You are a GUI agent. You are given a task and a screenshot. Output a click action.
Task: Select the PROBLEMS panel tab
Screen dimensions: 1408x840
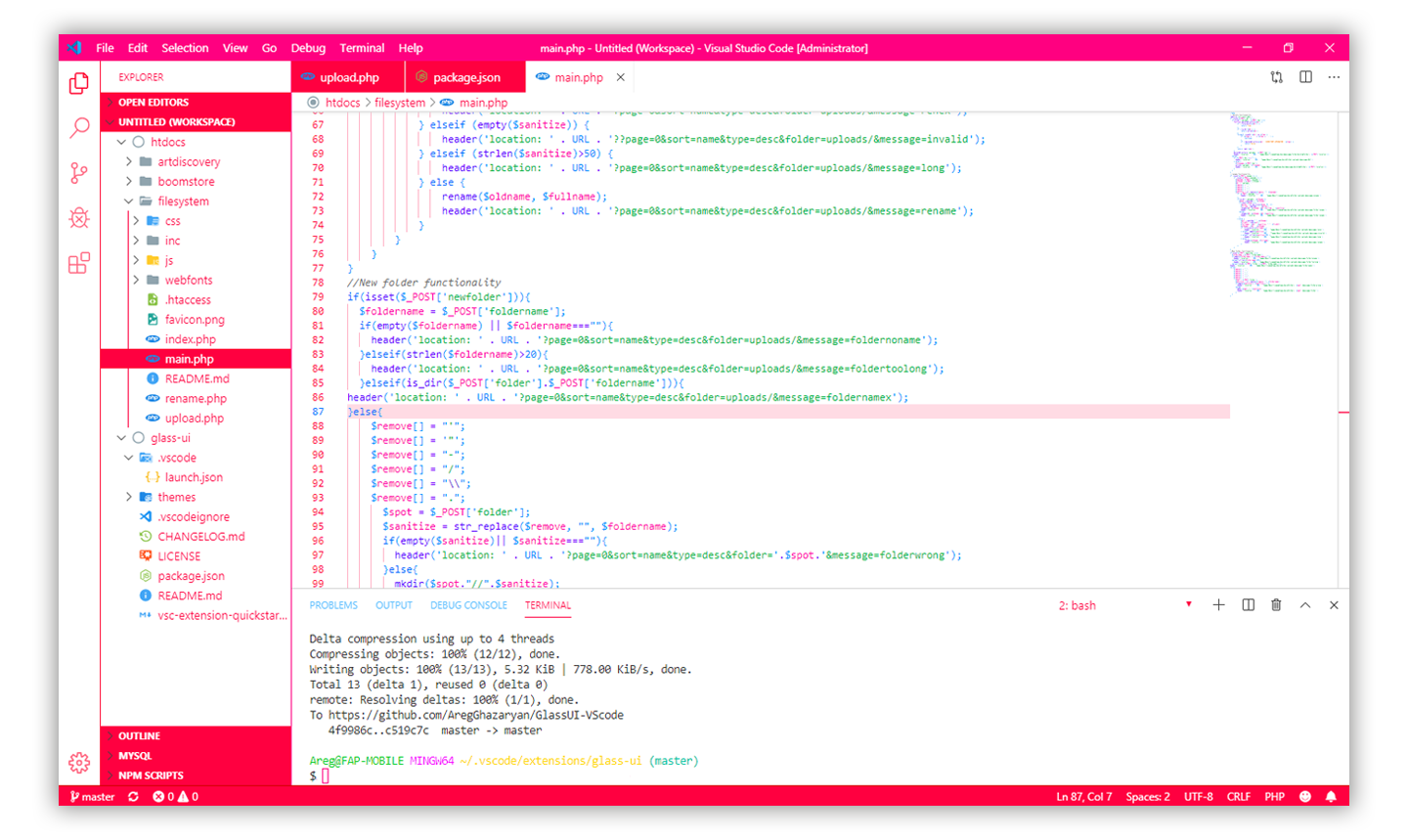point(334,604)
